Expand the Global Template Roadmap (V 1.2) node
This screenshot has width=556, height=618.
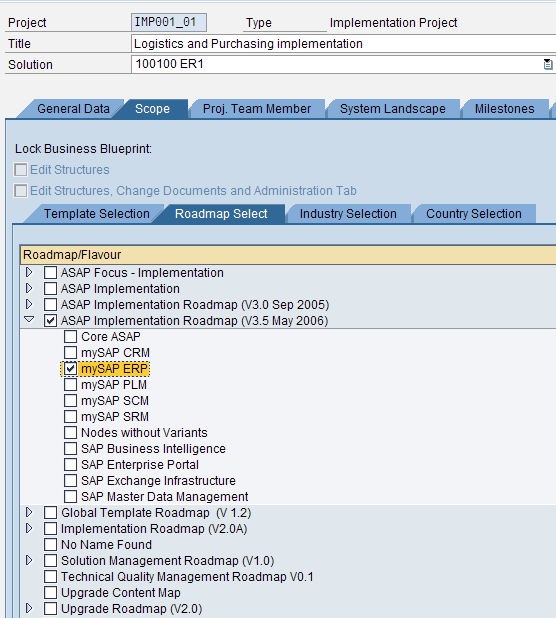point(29,512)
